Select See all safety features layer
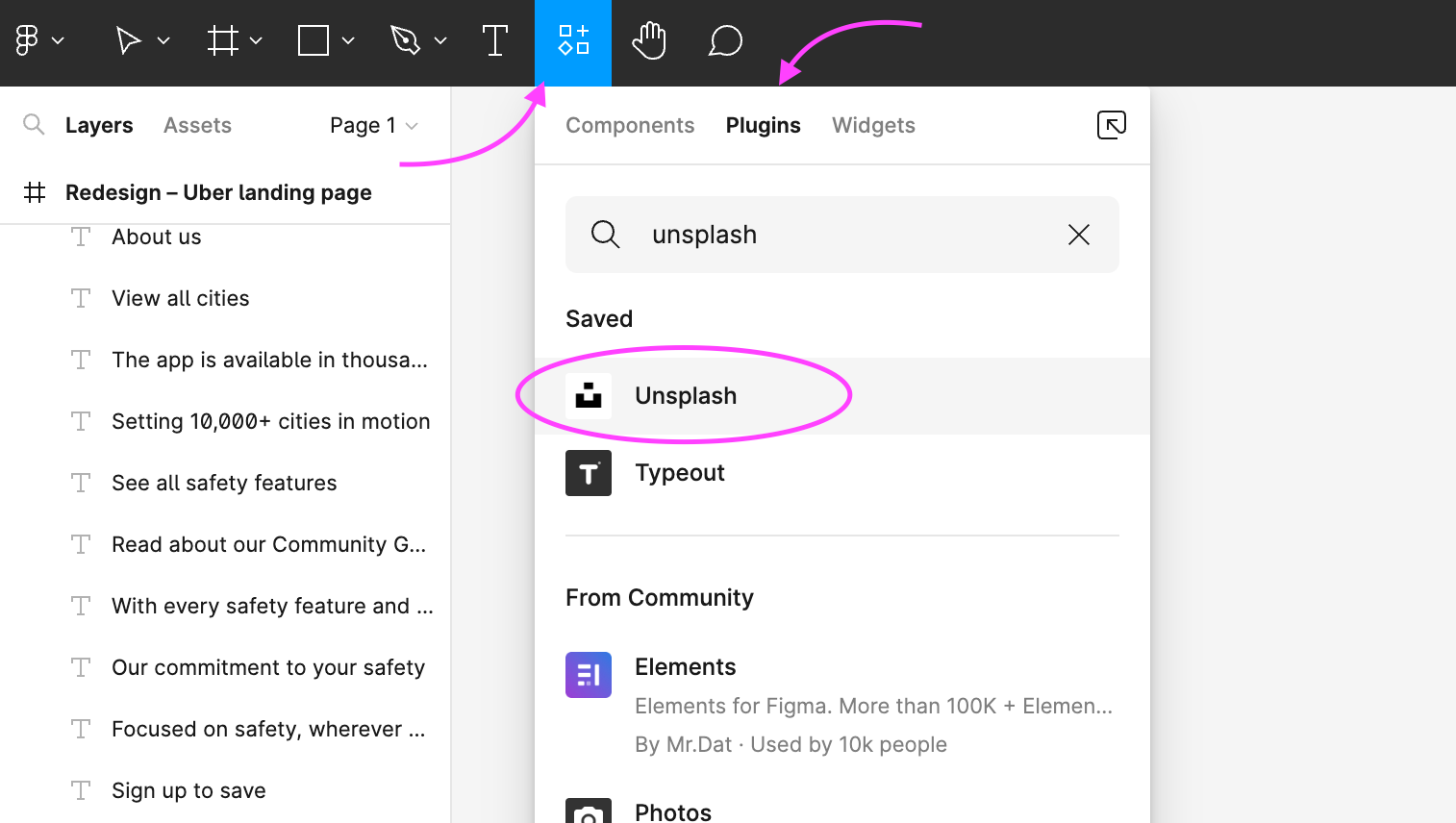Screen dimensions: 1456x823 [x=225, y=483]
